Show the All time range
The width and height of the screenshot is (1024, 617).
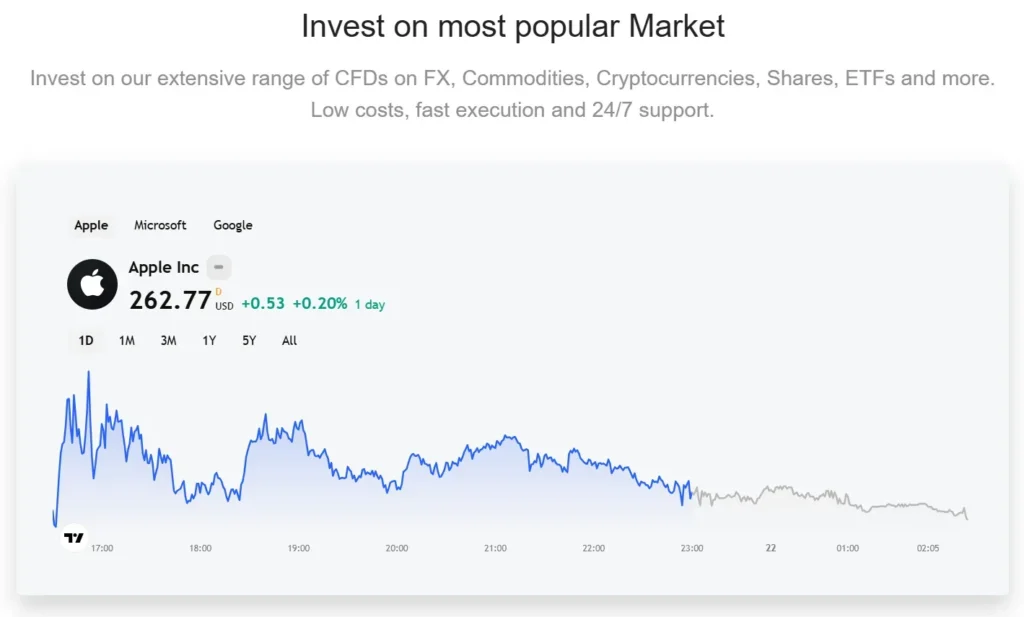pyautogui.click(x=289, y=341)
